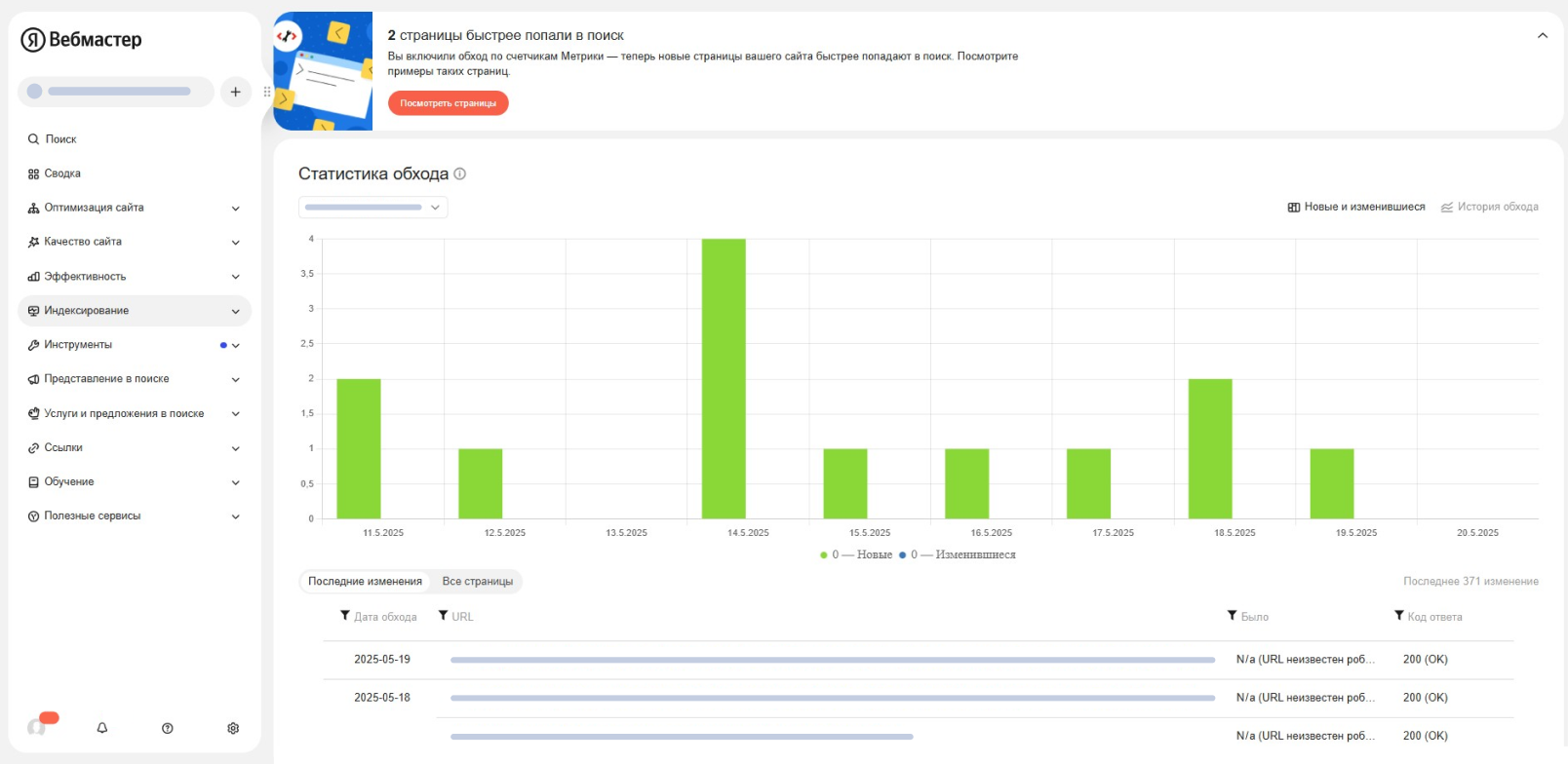The width and height of the screenshot is (1568, 764).
Task: Expand Качество сайта chevron
Action: (x=235, y=243)
